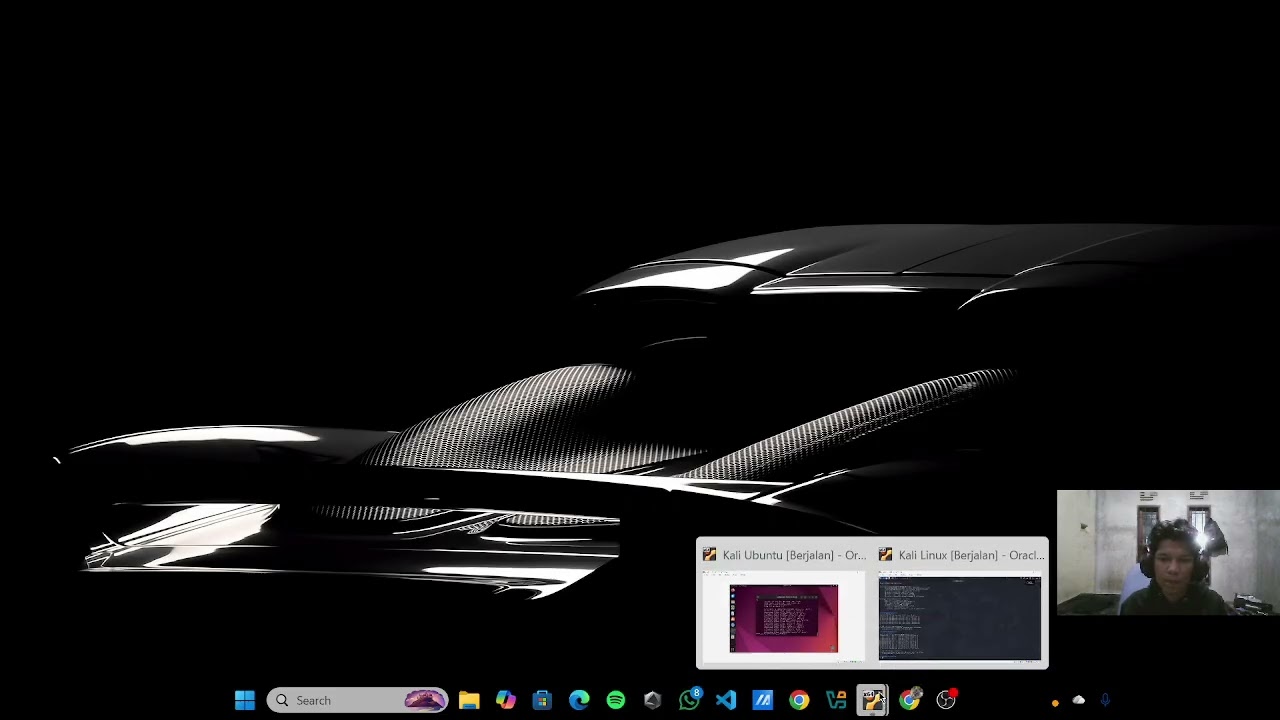Open the Windows Start menu
The image size is (1280, 720).
pos(245,700)
